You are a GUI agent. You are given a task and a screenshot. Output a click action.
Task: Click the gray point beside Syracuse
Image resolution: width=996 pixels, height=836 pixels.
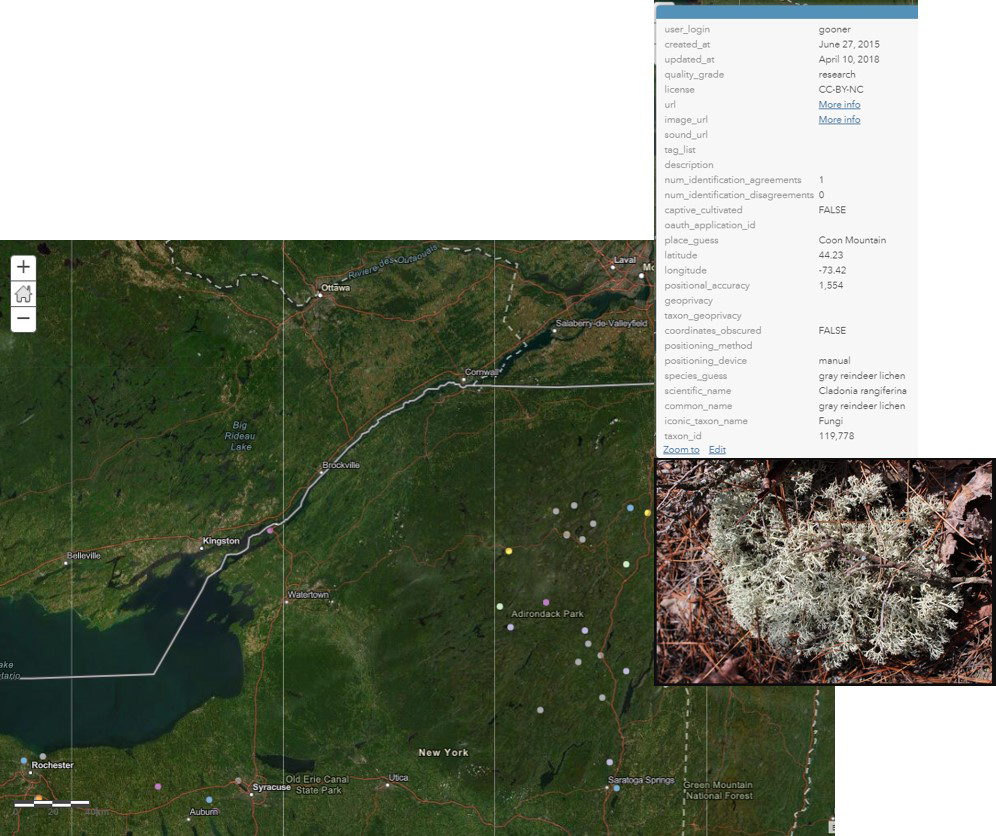(238, 780)
